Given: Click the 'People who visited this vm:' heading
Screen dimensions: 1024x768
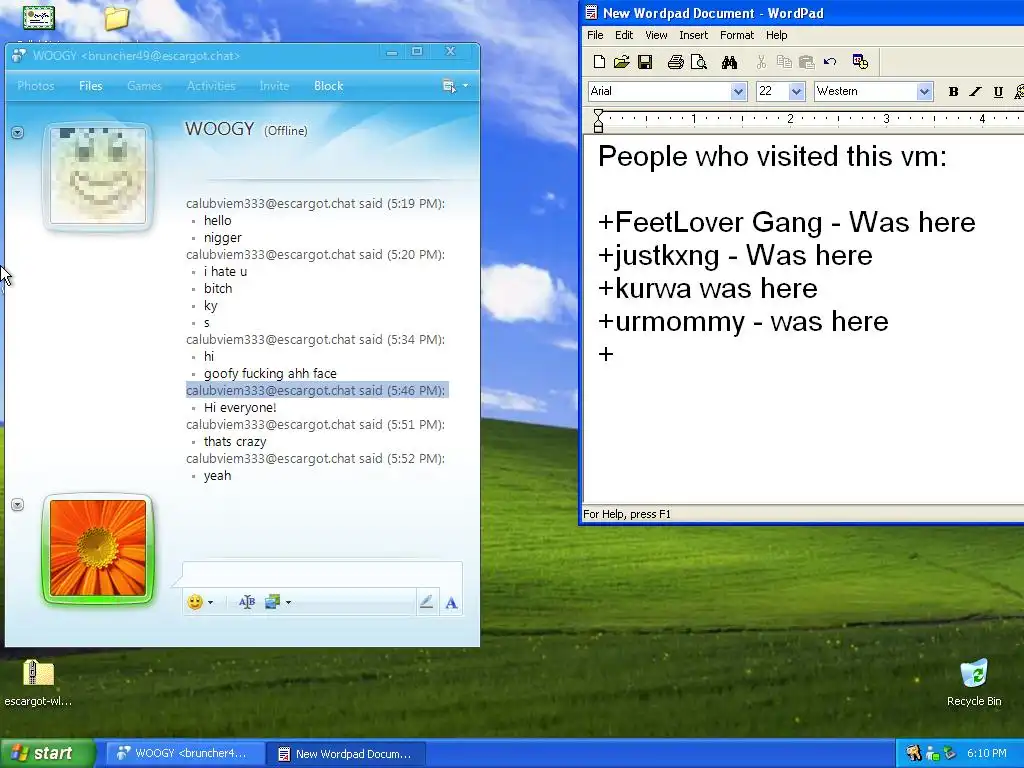Looking at the screenshot, I should pos(772,157).
